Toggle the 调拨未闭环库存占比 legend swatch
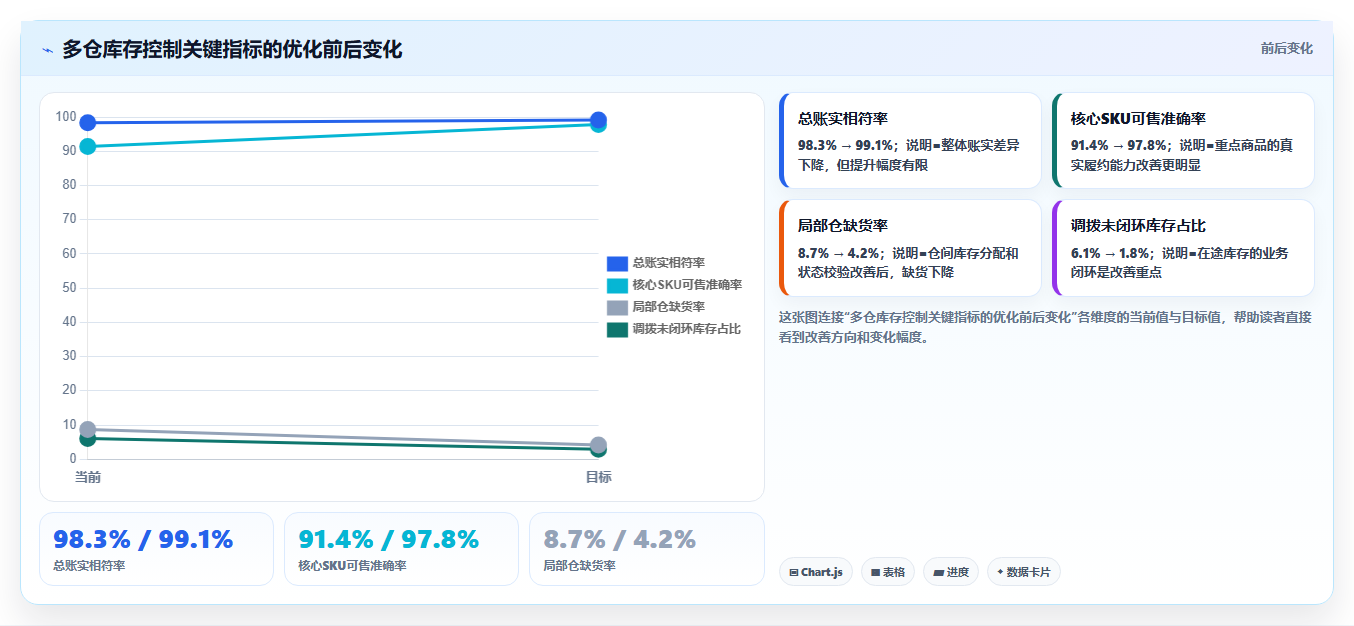1354x626 pixels. [617, 329]
